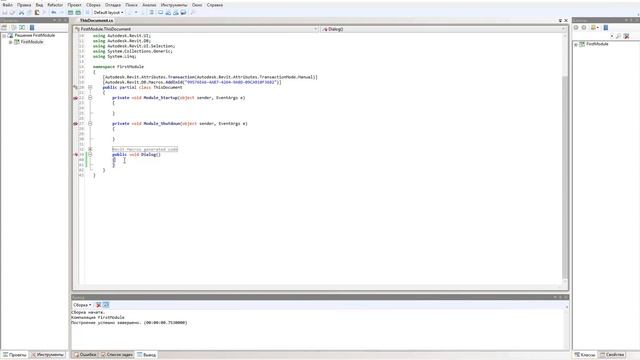Click the second Projects panel toolbar icon

14,27
